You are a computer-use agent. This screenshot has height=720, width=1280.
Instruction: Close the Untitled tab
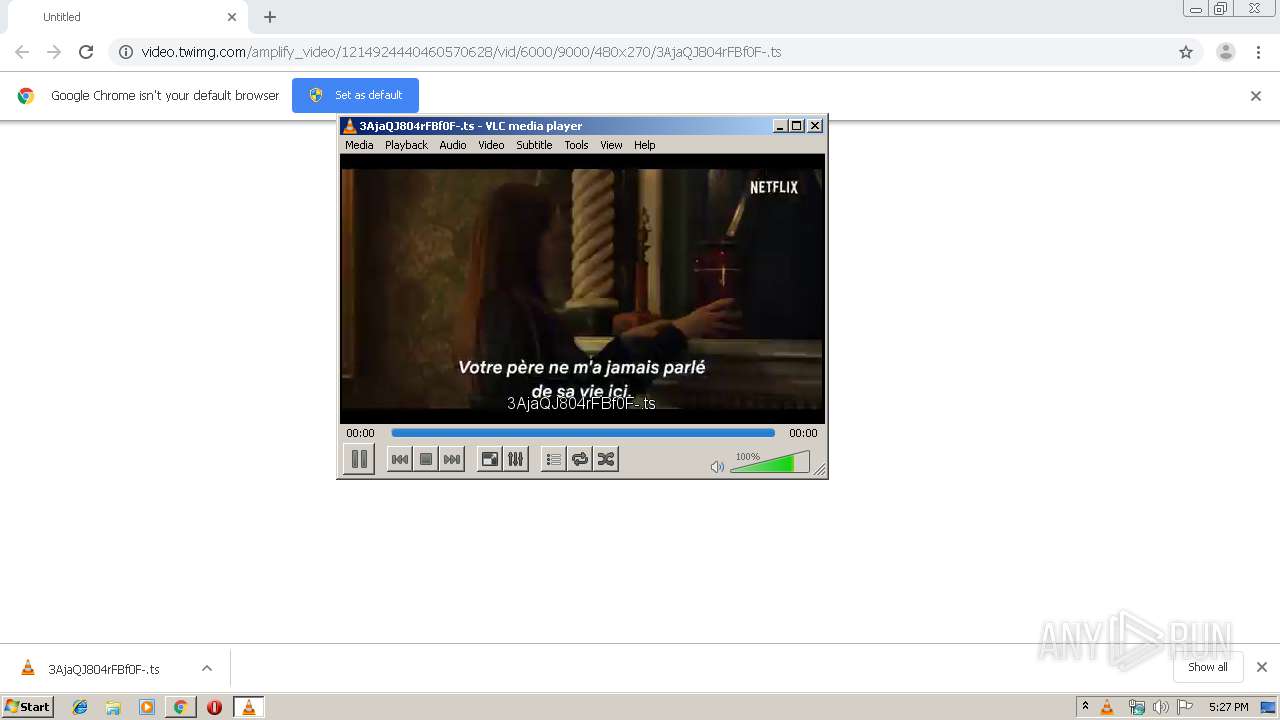pos(232,17)
